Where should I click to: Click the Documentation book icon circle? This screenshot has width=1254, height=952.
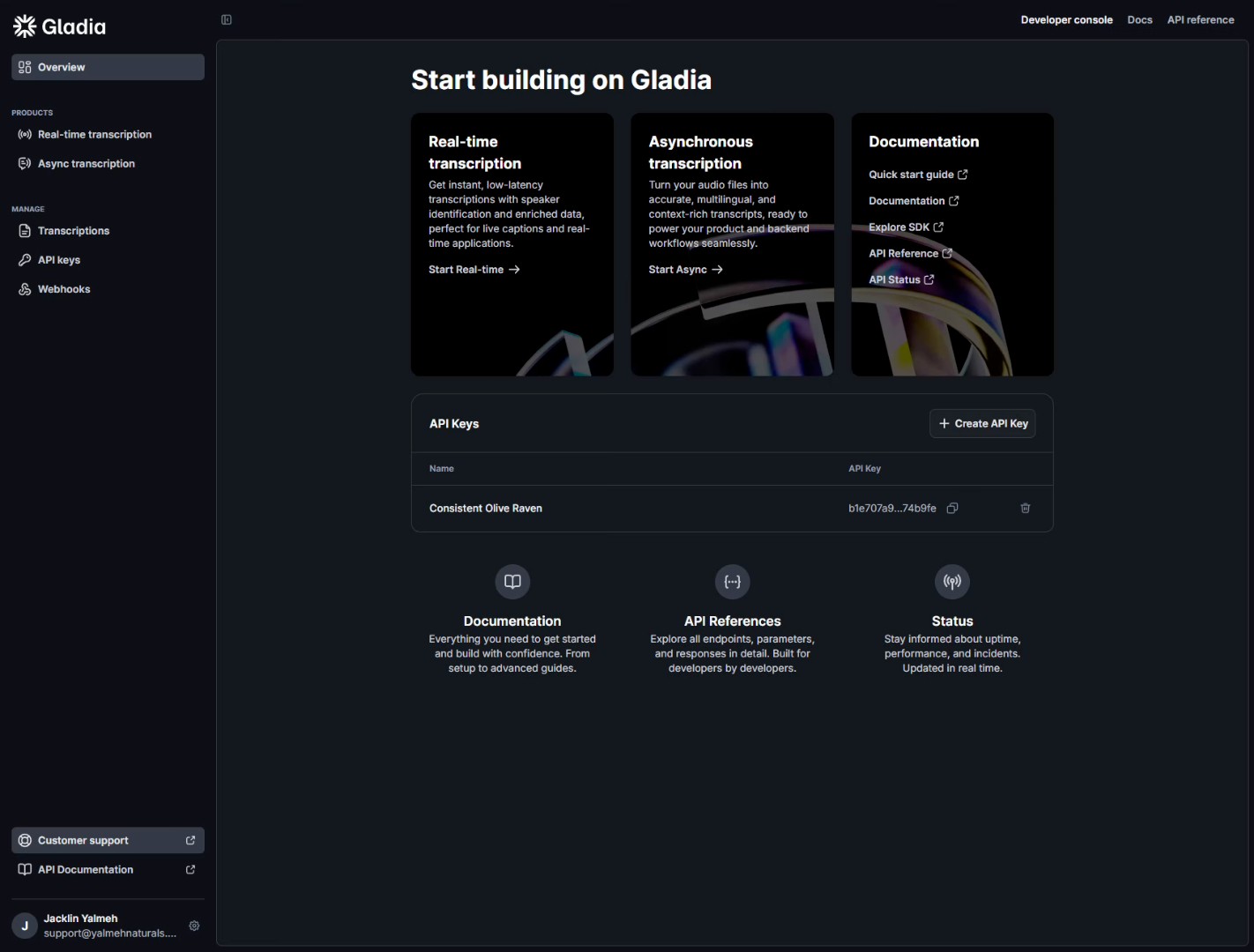512,582
